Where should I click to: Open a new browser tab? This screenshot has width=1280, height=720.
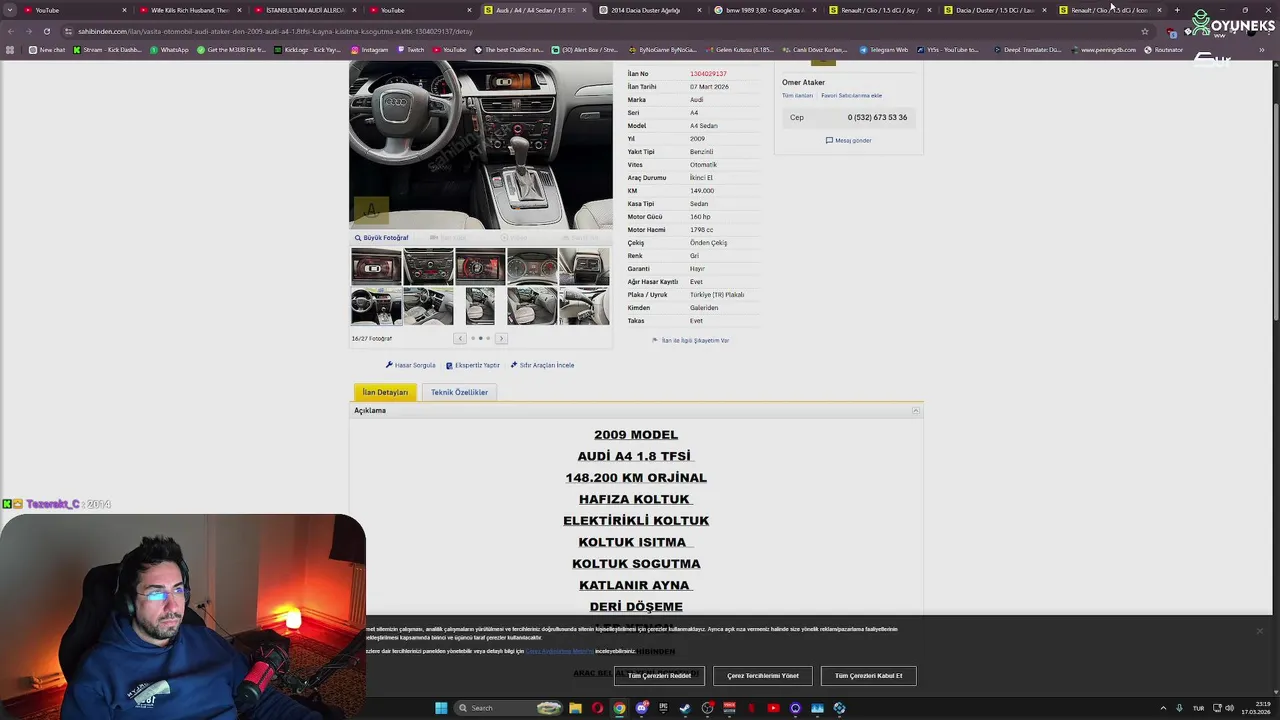tap(1177, 10)
